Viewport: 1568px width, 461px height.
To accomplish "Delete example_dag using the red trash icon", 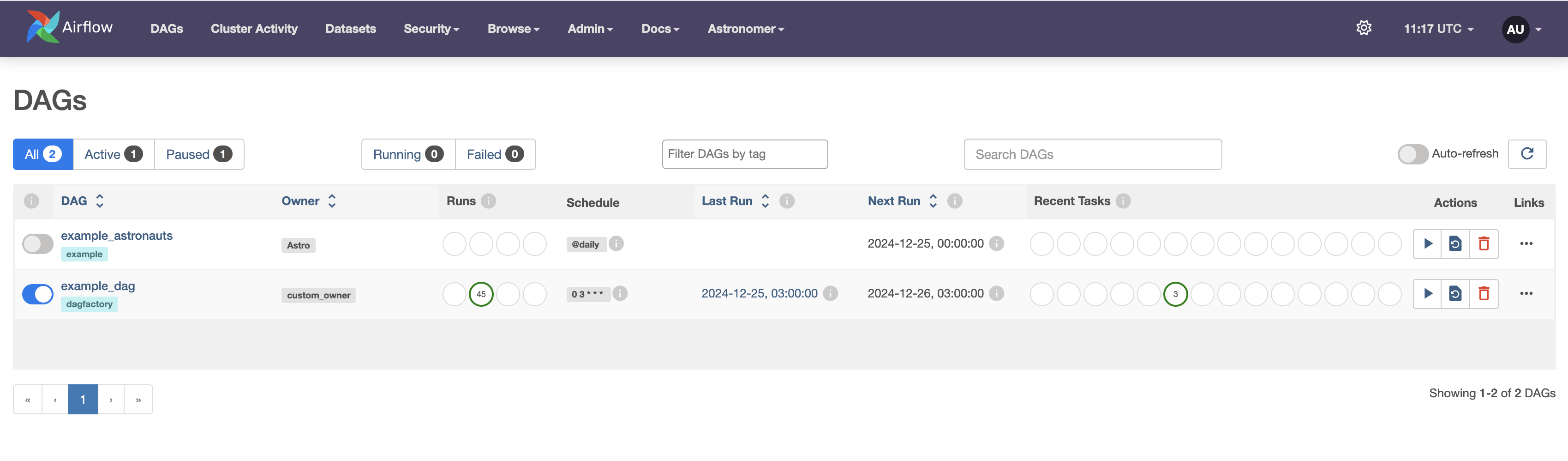I will pos(1484,294).
